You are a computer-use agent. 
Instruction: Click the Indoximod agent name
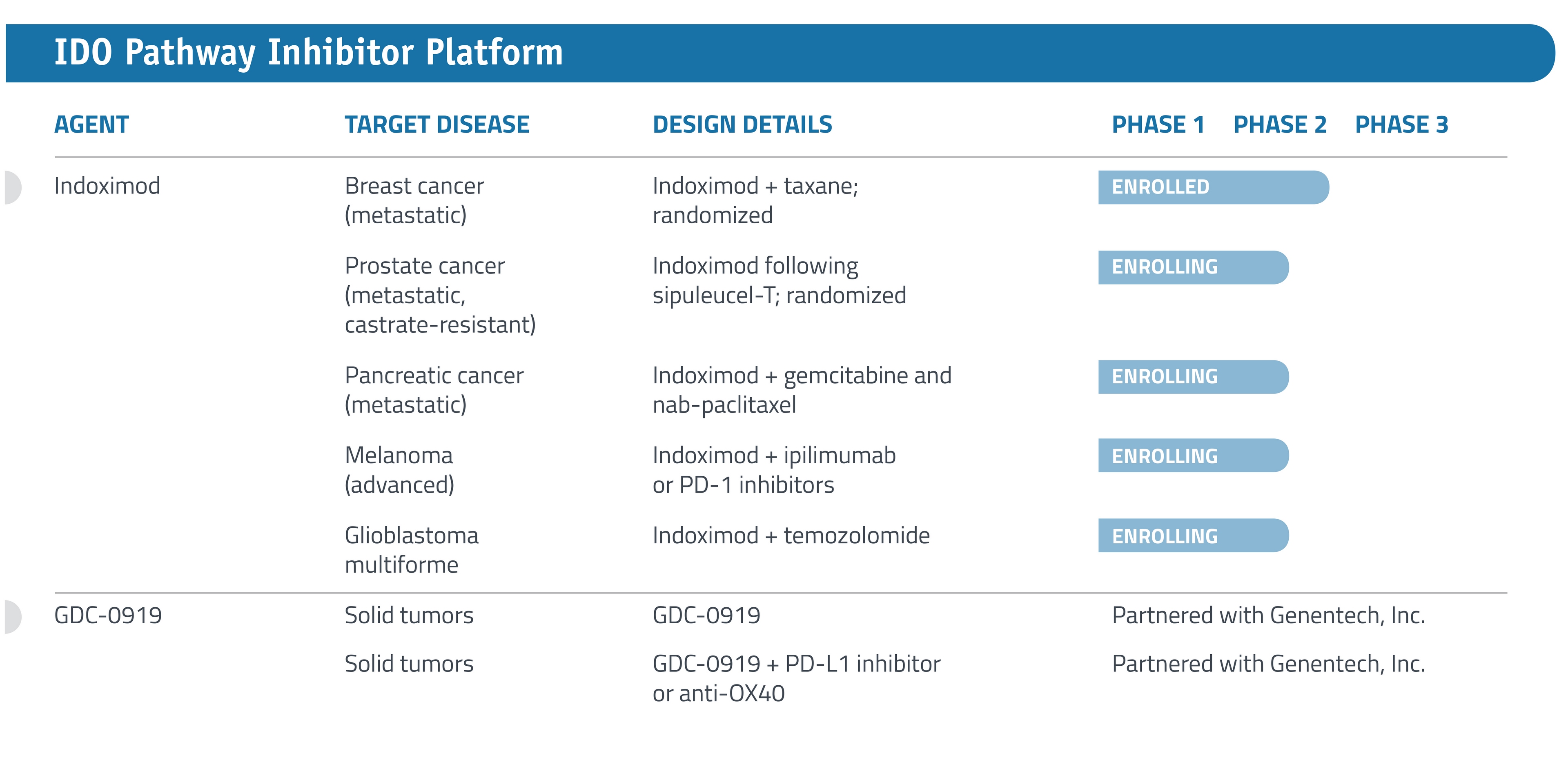point(107,186)
